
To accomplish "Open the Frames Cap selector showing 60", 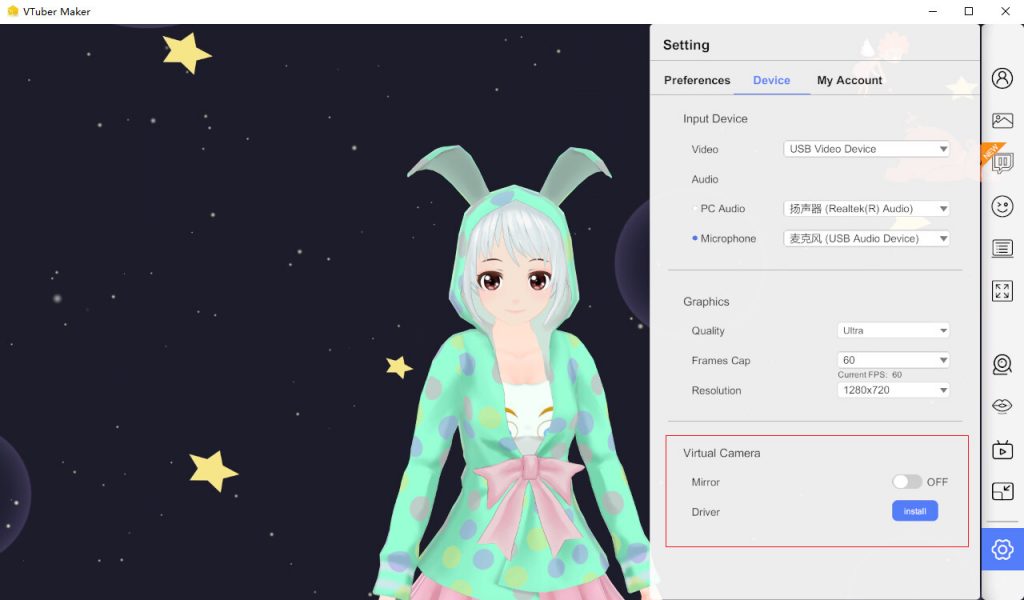I will click(x=893, y=360).
